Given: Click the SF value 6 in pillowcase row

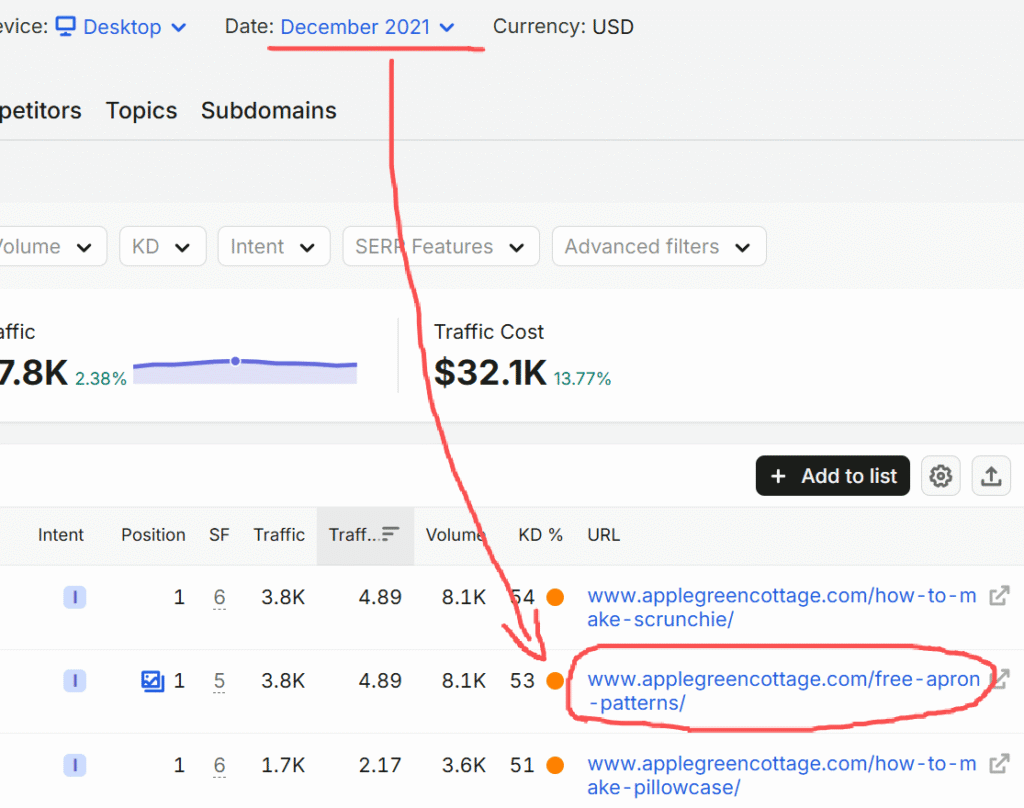Looking at the screenshot, I should (219, 765).
